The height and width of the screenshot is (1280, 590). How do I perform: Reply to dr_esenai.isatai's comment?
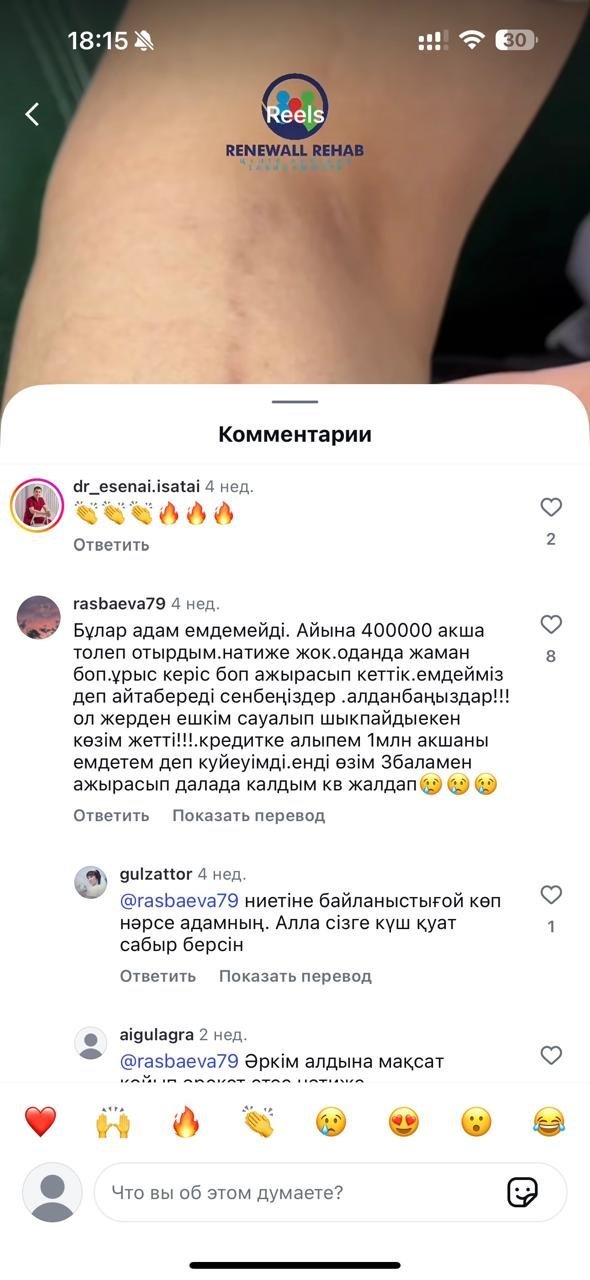(111, 545)
